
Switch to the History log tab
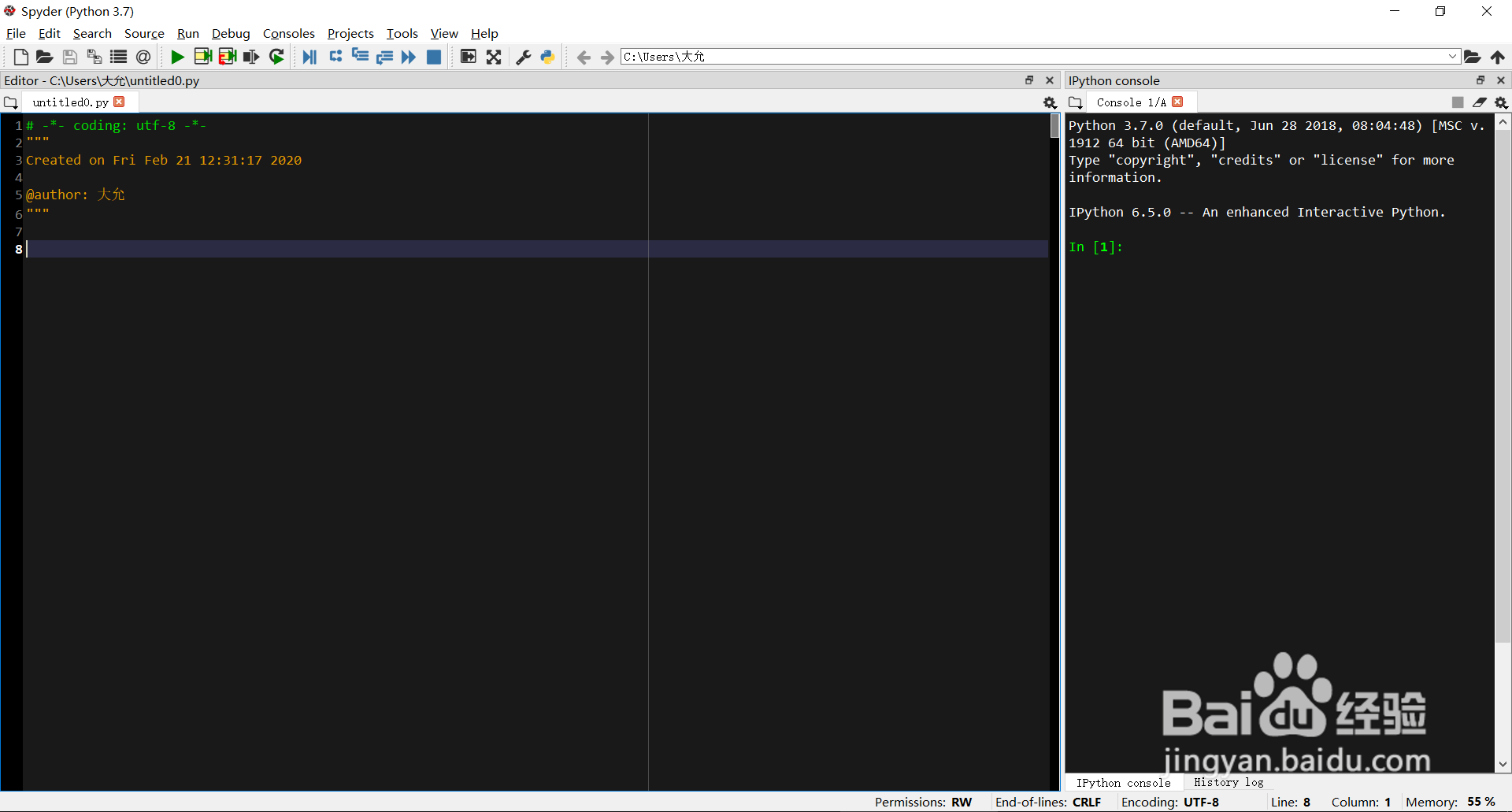[x=1228, y=782]
